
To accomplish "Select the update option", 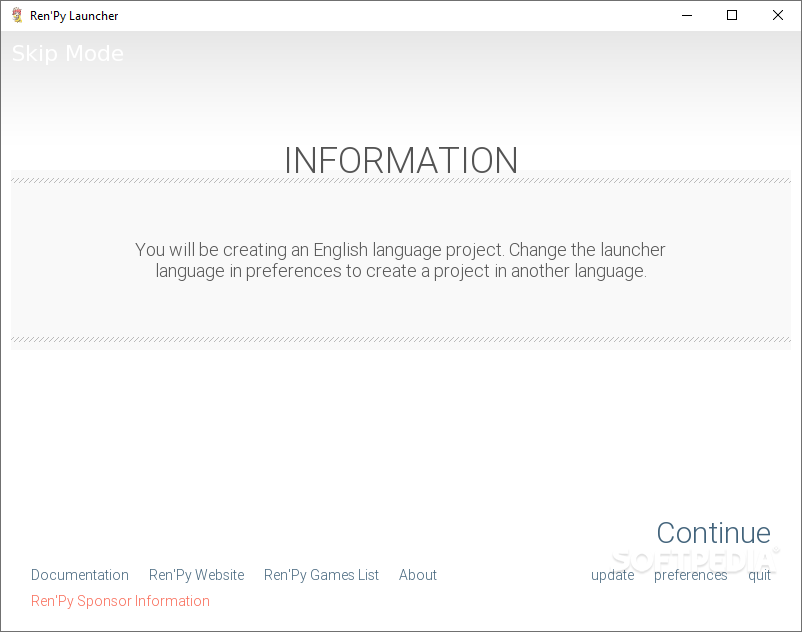I will pos(612,575).
